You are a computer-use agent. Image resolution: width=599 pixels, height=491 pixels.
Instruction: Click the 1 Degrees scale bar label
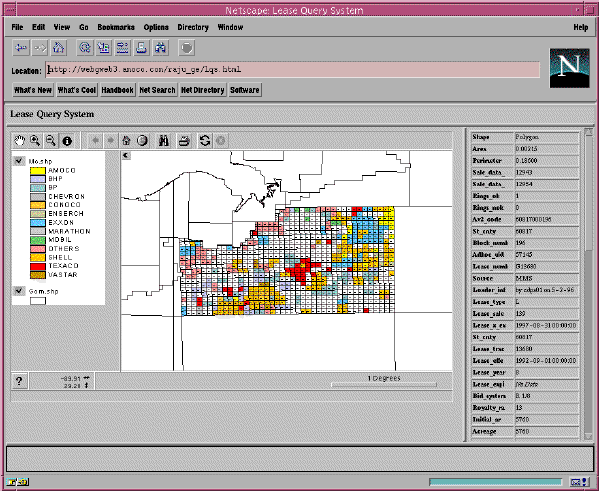(384, 378)
